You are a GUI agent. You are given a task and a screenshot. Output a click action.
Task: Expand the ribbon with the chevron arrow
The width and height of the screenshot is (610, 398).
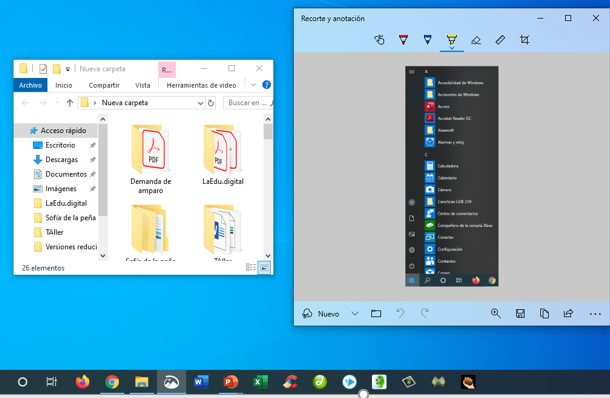253,85
